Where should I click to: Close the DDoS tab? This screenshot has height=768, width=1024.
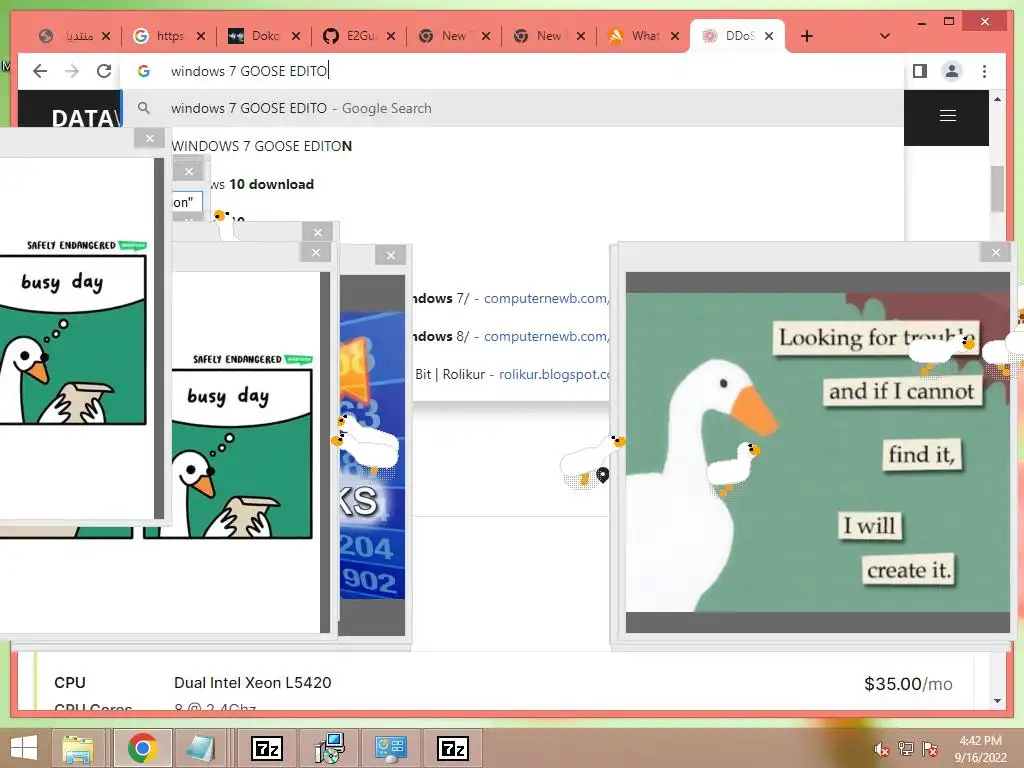(x=769, y=36)
